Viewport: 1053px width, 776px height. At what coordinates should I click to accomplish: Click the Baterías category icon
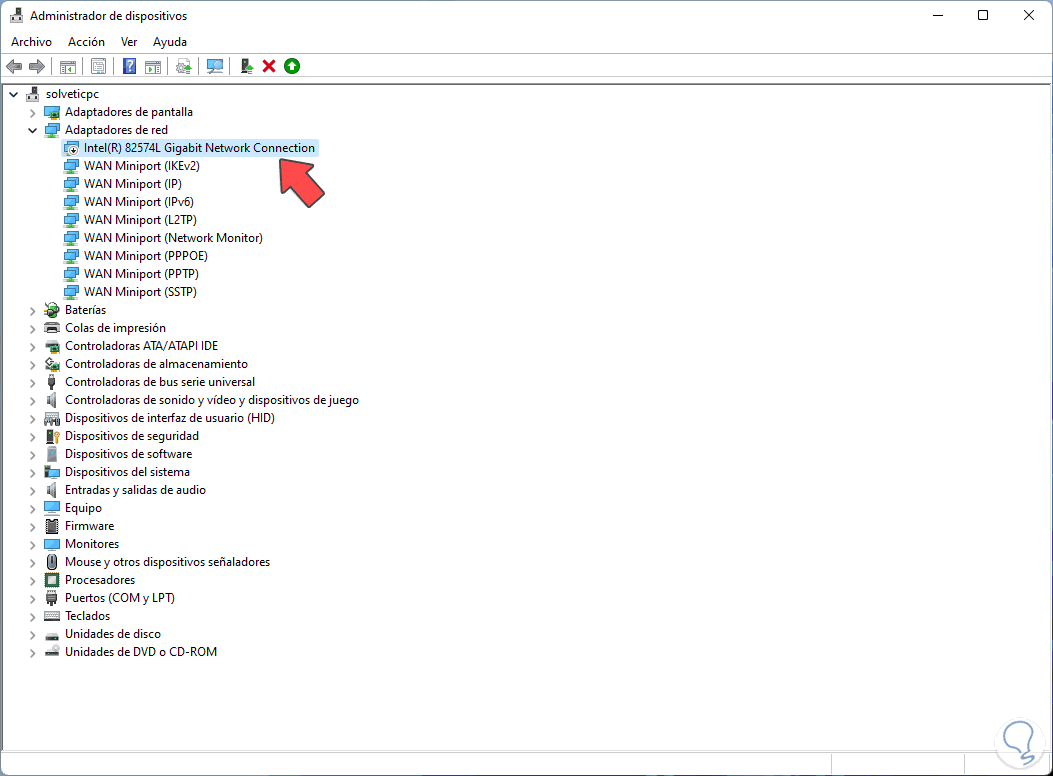click(52, 310)
